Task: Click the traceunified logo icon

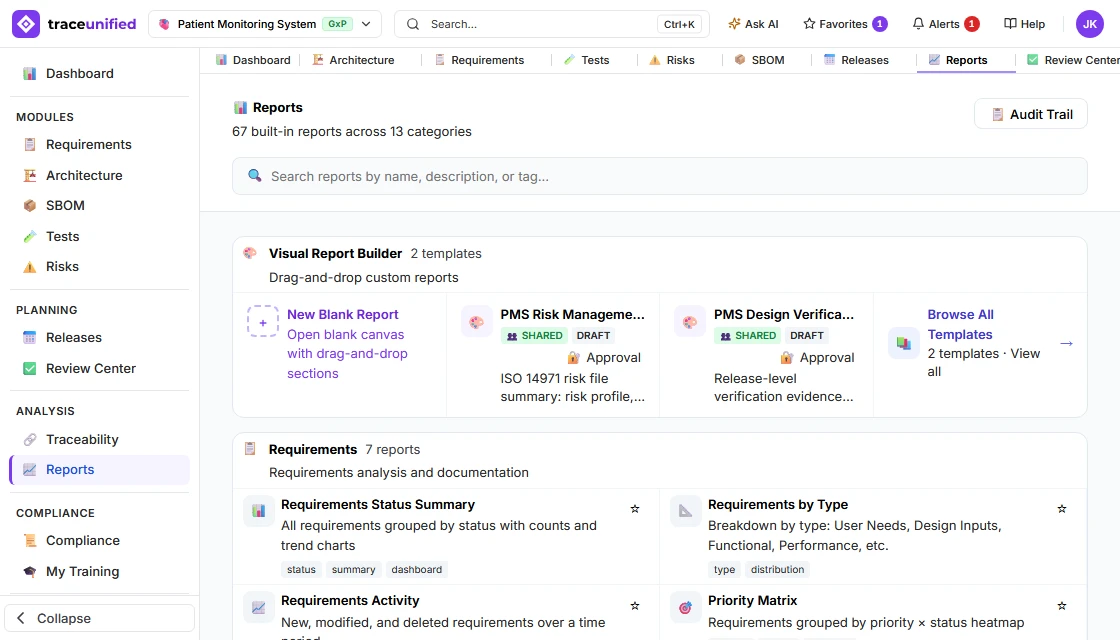Action: point(26,24)
